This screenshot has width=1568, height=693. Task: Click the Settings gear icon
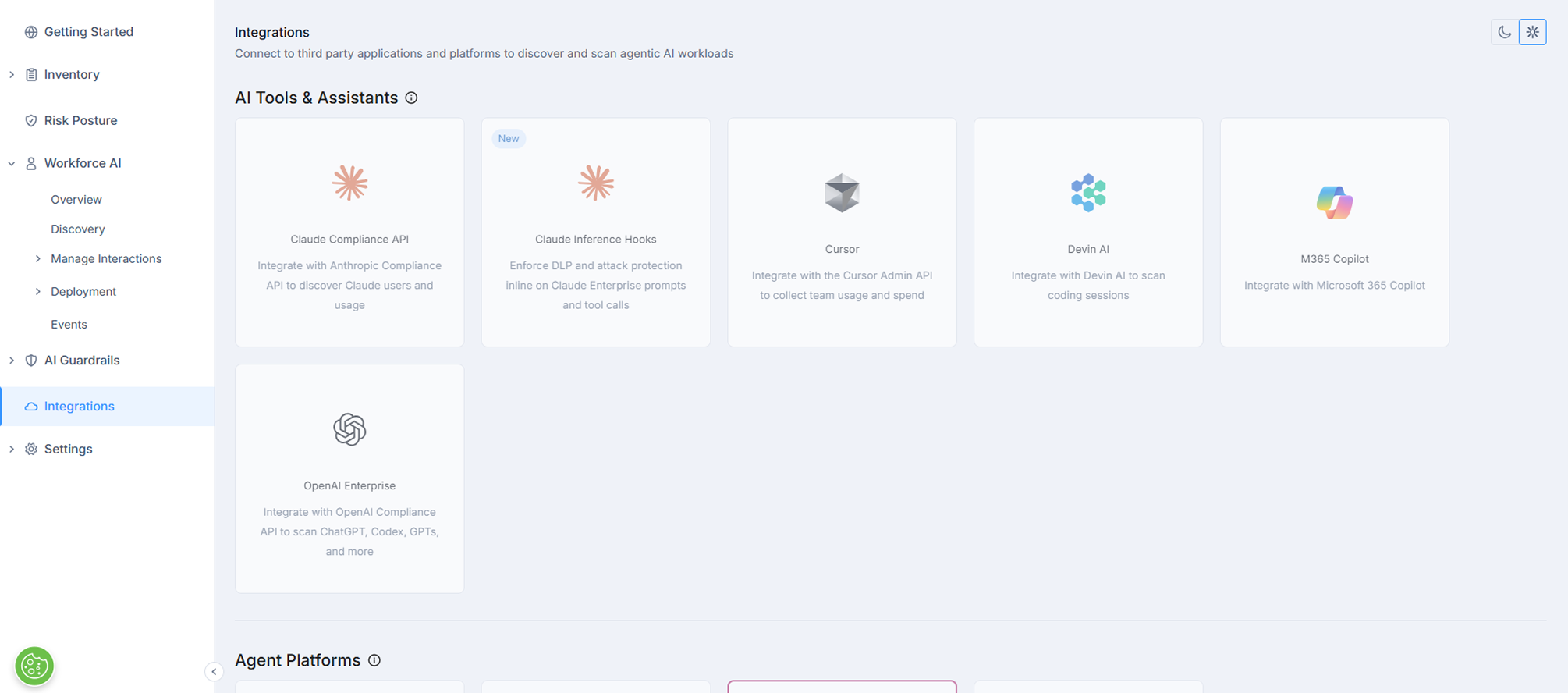point(31,450)
